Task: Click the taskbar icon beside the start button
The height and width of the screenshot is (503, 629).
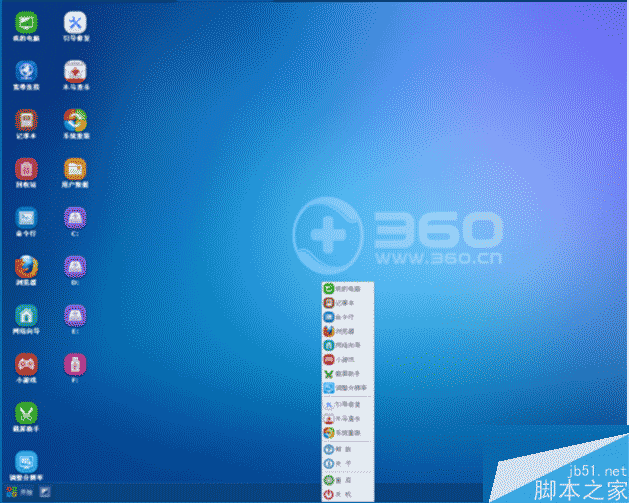Action: [x=46, y=493]
